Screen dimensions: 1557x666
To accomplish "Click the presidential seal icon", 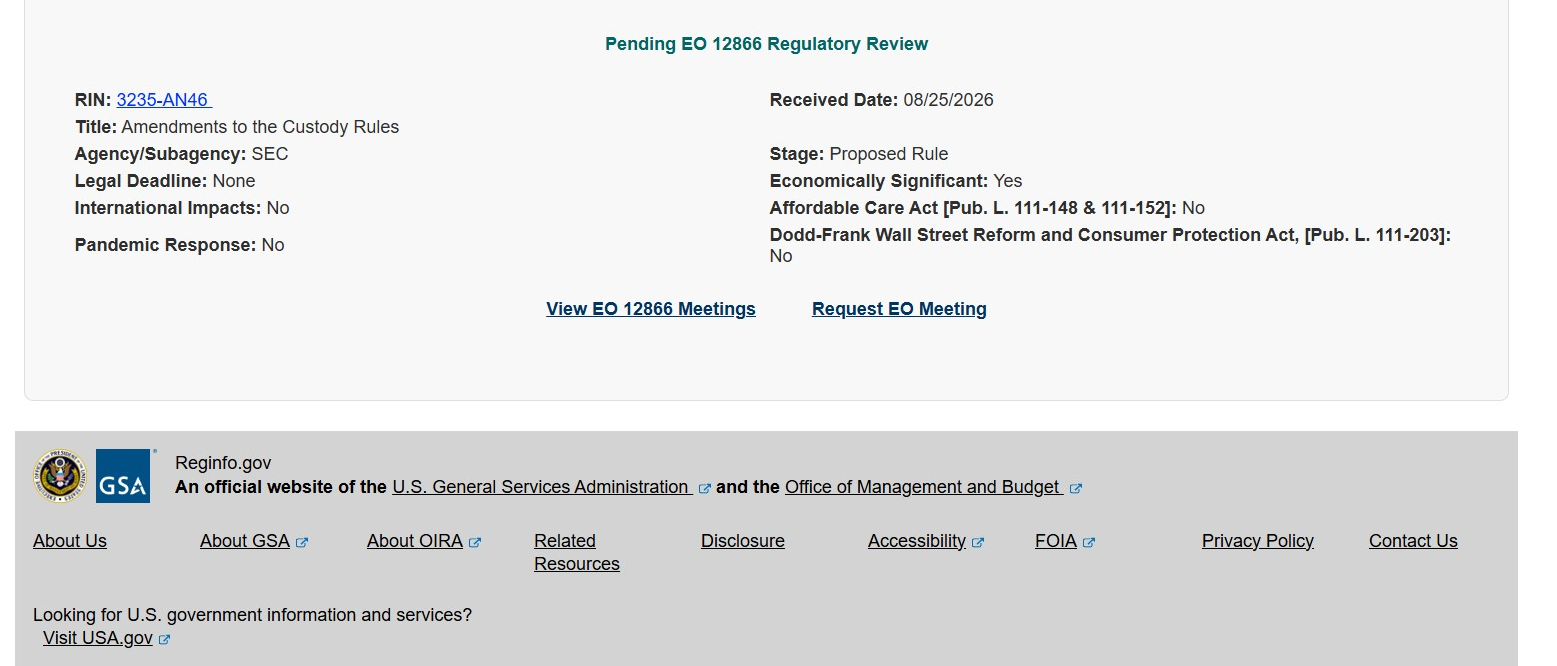I will coord(60,476).
